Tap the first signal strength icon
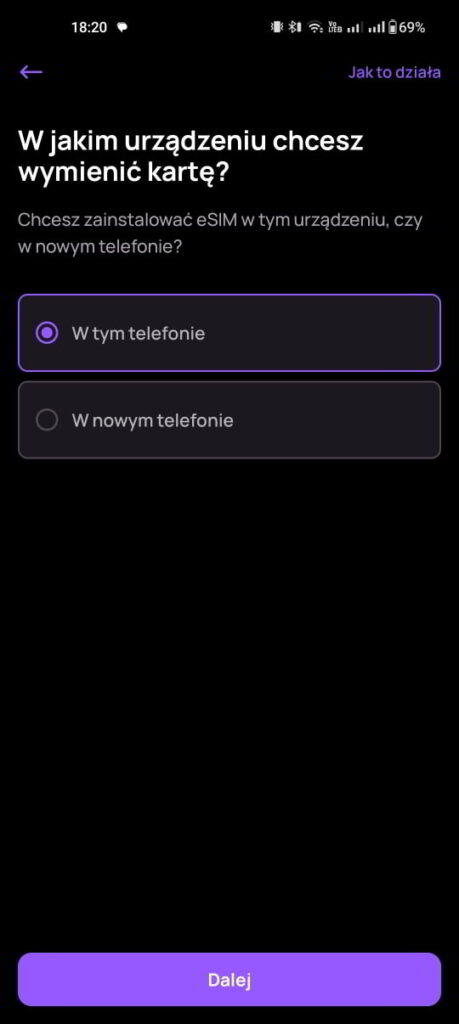This screenshot has width=459, height=1024. click(355, 27)
